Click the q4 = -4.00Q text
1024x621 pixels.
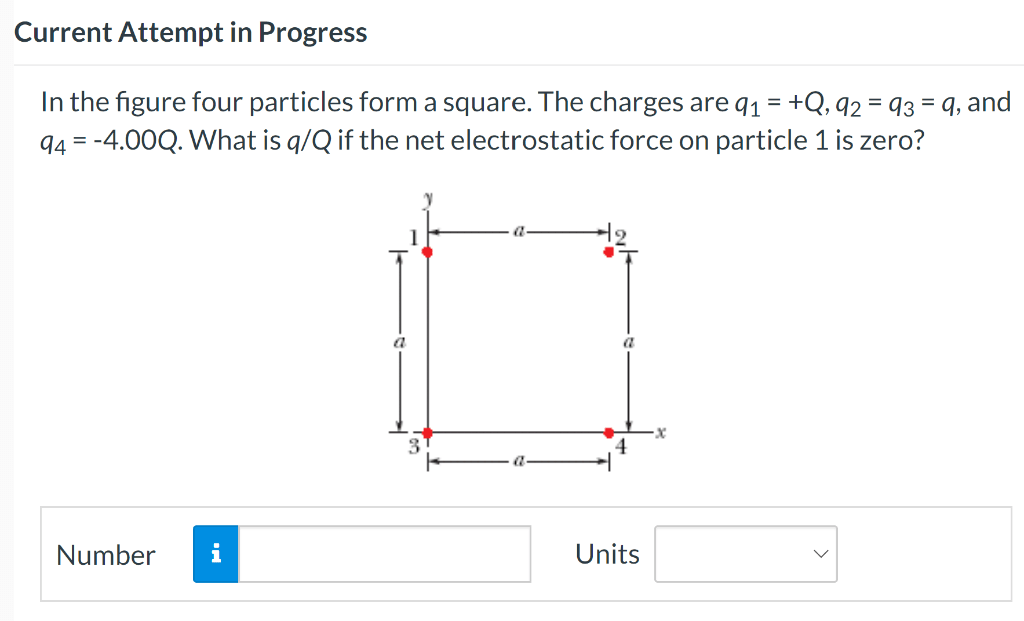(110, 141)
